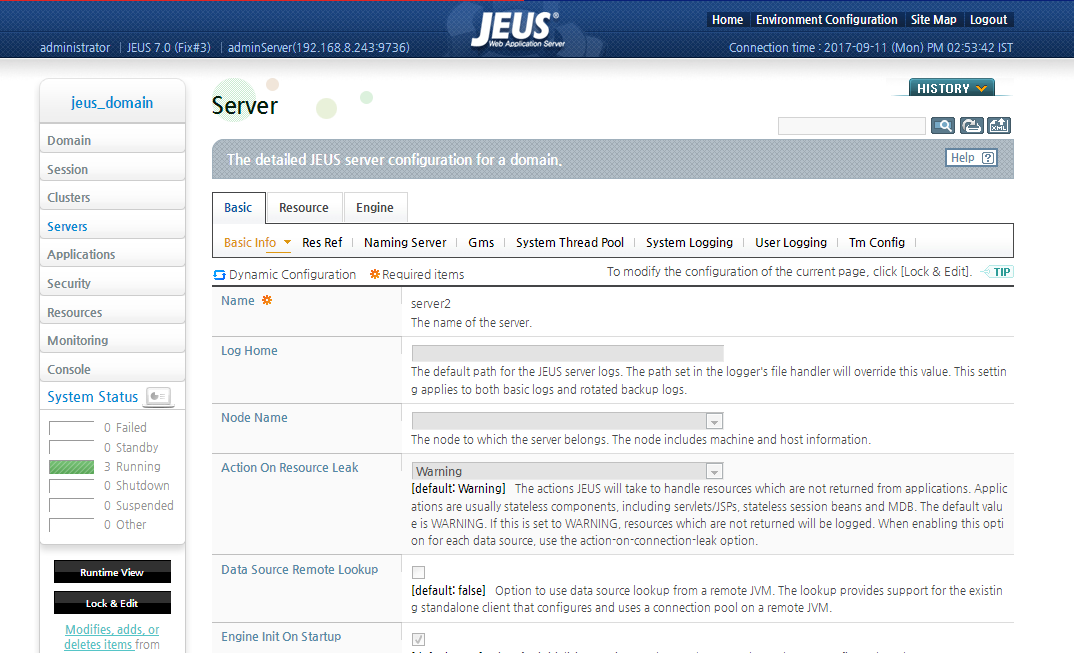The height and width of the screenshot is (653, 1074).
Task: Toggle Engine Init On Startup checkbox
Action: (419, 639)
